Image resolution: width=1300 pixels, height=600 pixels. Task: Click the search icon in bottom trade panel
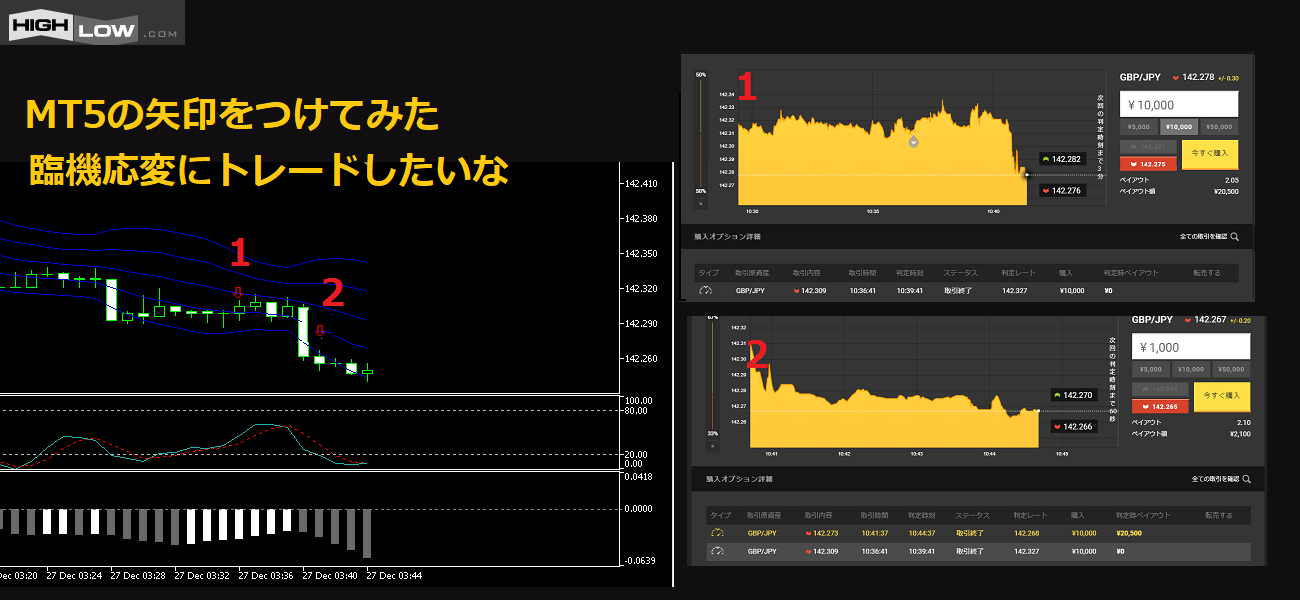1246,480
